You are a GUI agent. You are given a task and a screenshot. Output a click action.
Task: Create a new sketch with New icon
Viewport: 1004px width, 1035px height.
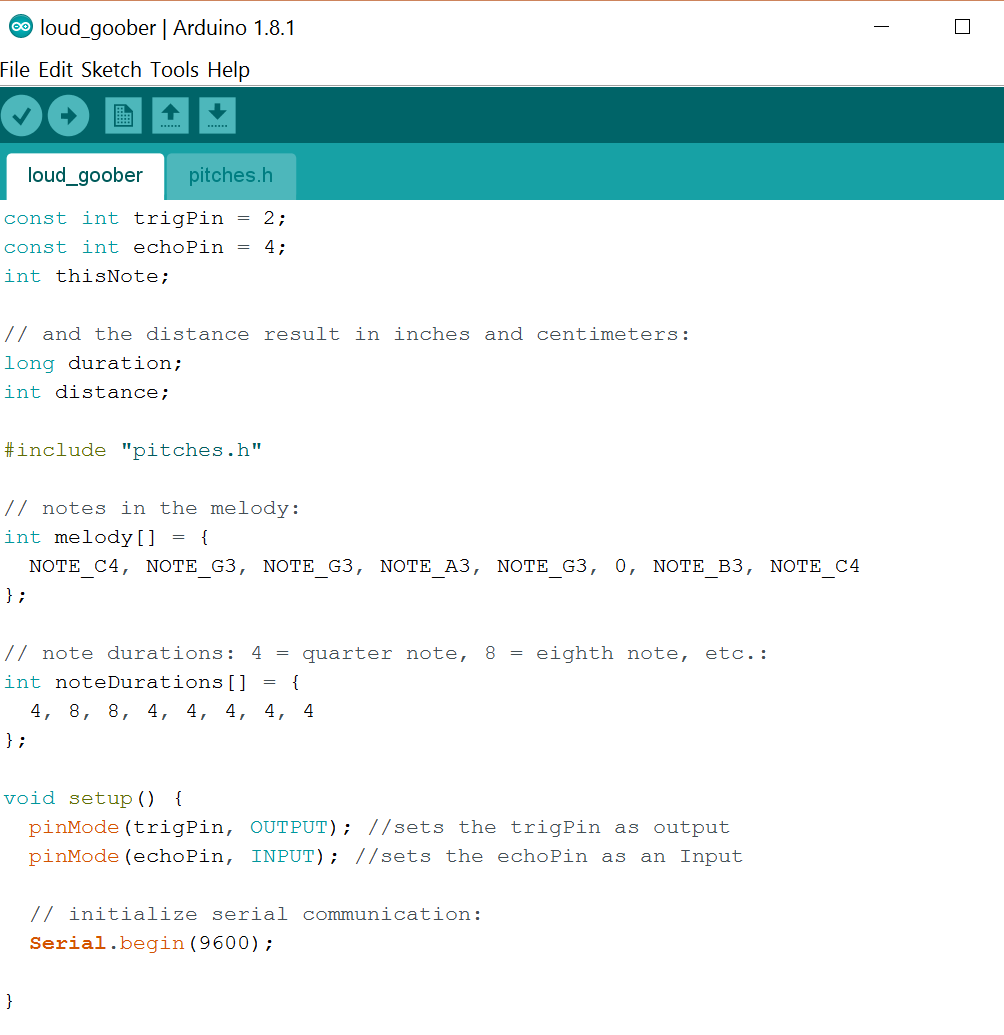(x=123, y=116)
